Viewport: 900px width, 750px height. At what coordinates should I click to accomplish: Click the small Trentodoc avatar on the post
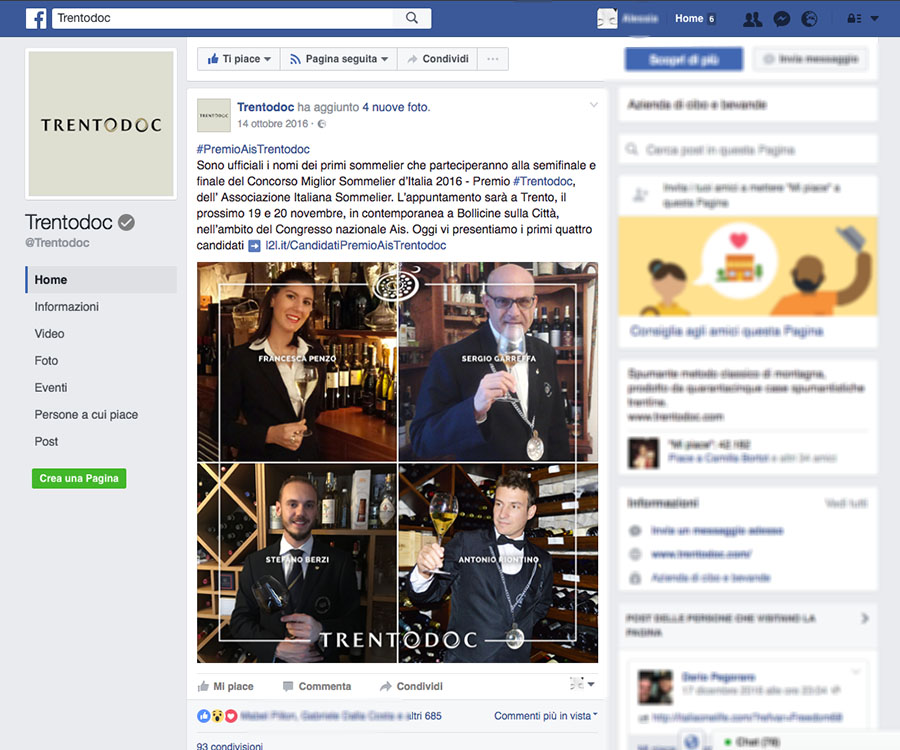pos(214,115)
